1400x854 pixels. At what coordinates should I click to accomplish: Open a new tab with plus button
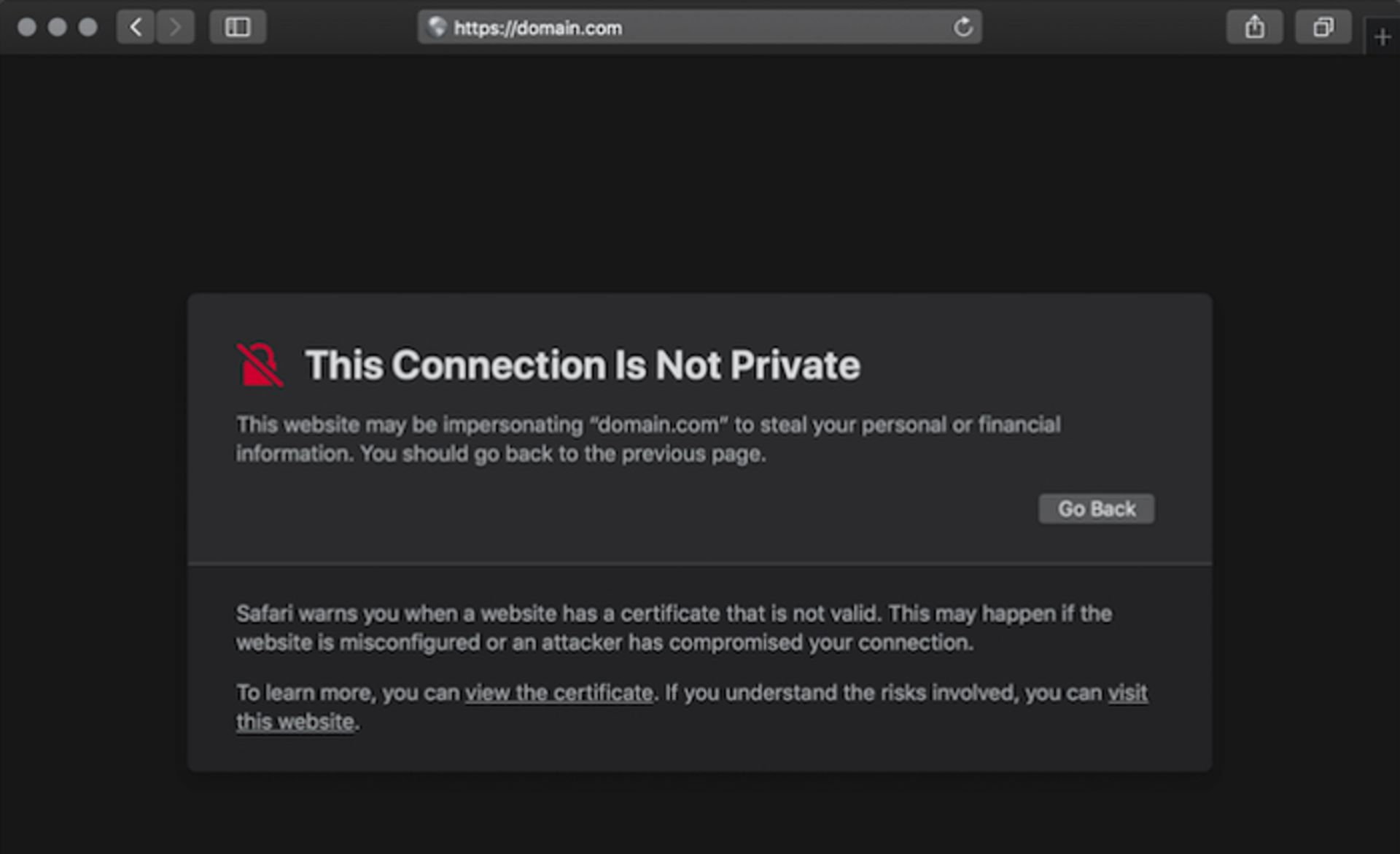1382,37
